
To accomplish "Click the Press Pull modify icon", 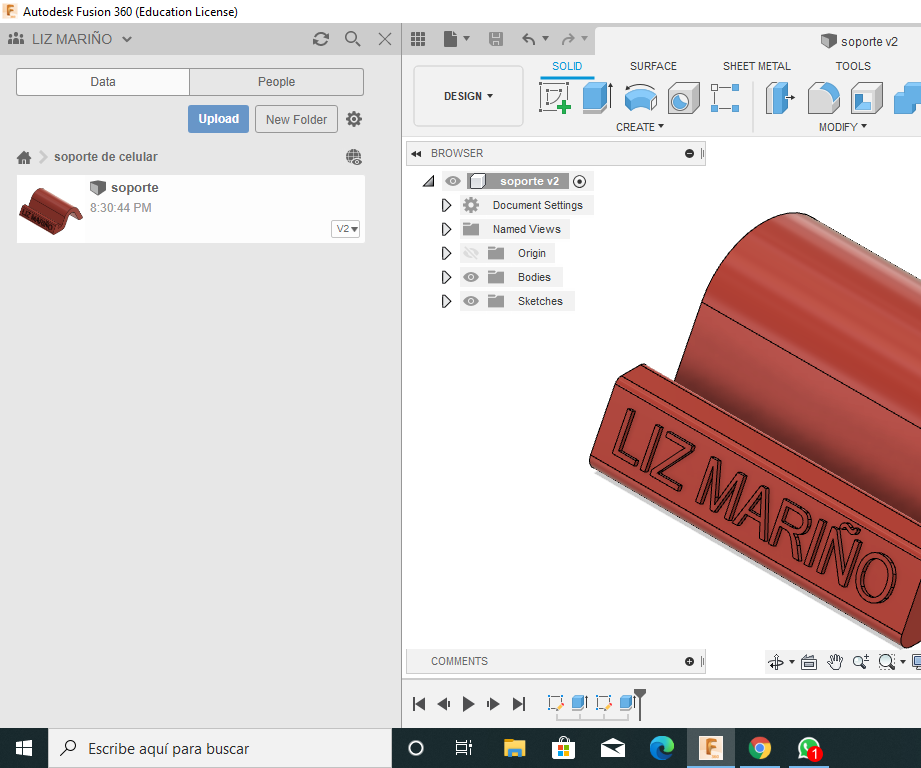I will tap(780, 98).
